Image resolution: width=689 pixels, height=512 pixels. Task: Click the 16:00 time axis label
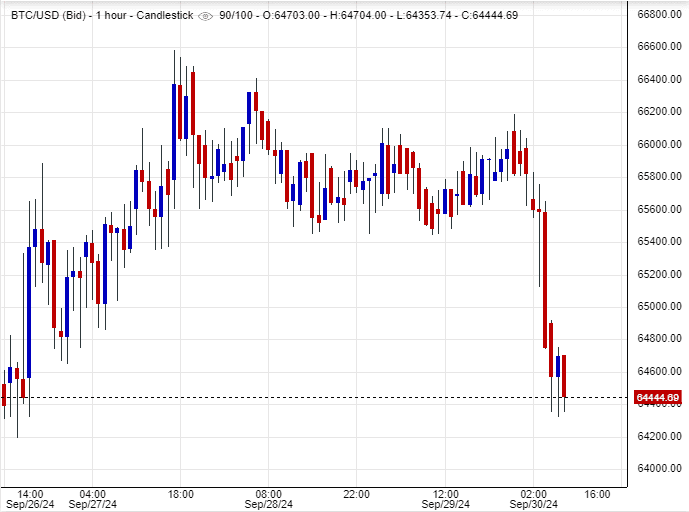(x=597, y=493)
